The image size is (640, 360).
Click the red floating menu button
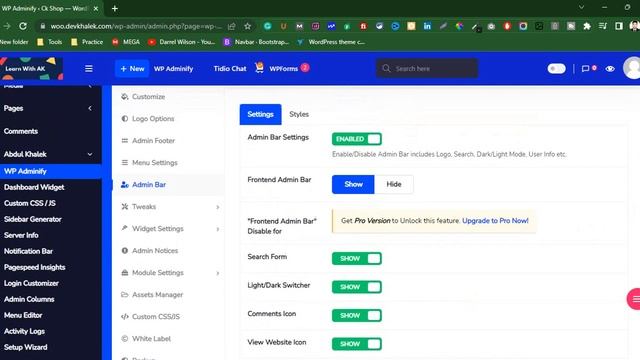(634, 299)
